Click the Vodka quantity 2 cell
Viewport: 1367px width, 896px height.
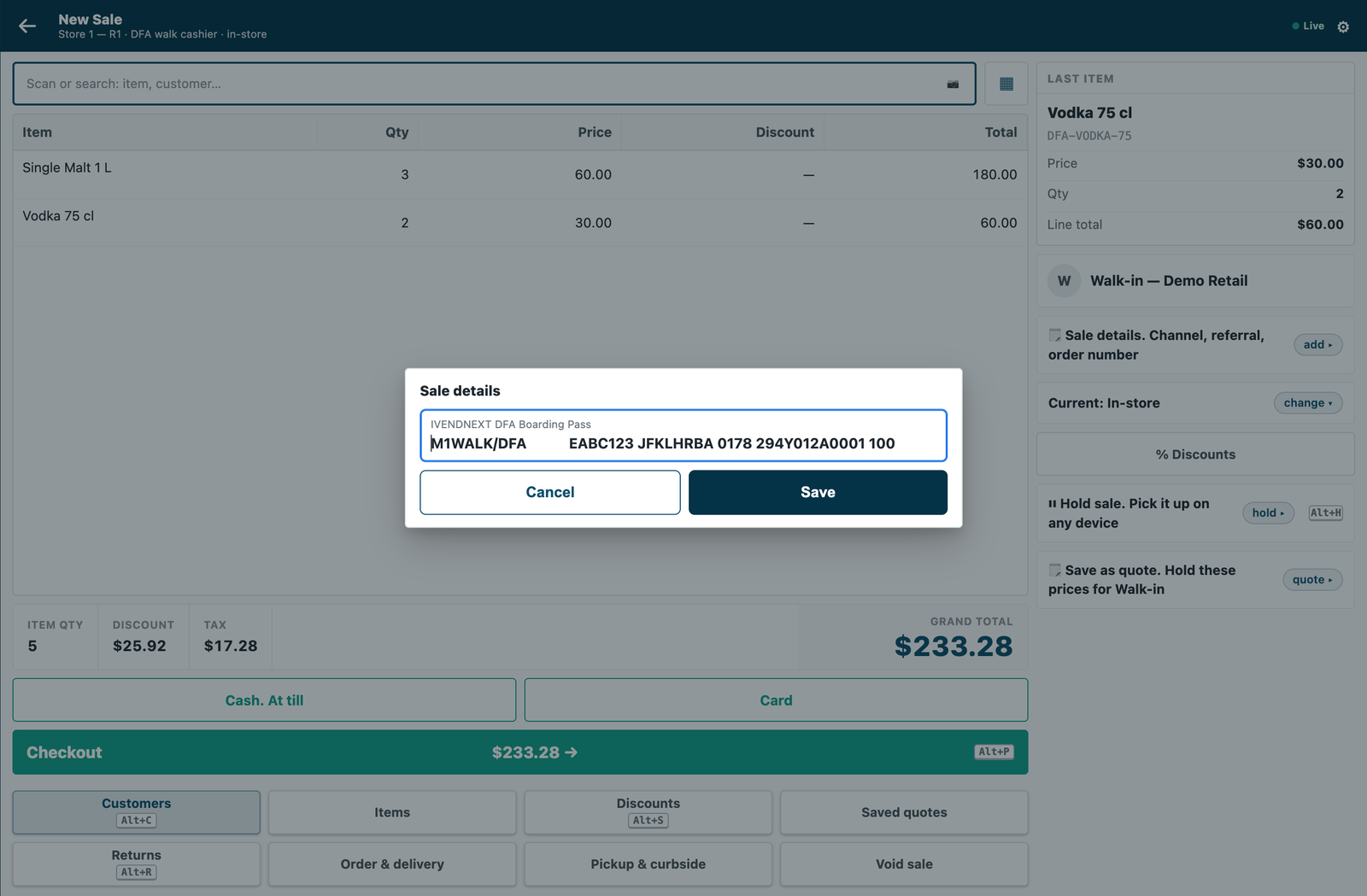click(x=405, y=223)
